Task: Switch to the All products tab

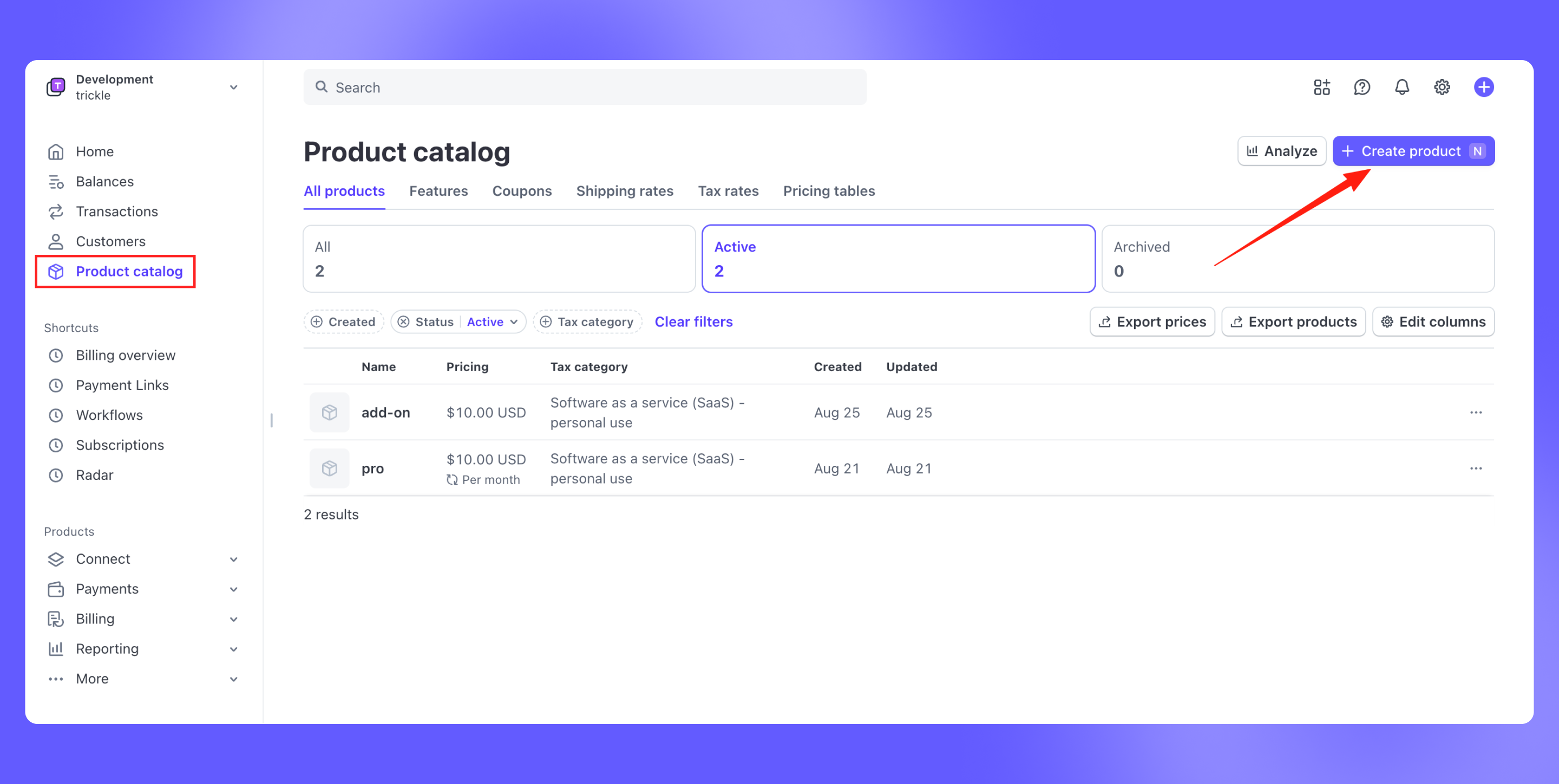Action: (x=344, y=191)
